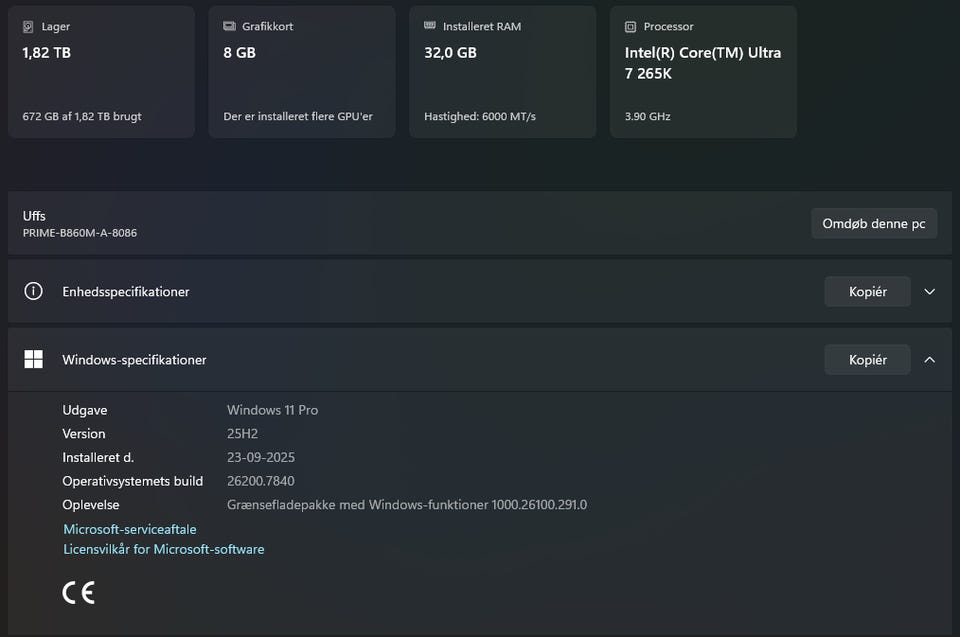The height and width of the screenshot is (637, 960).
Task: Click the storage (Lager) icon
Action: pos(28,27)
